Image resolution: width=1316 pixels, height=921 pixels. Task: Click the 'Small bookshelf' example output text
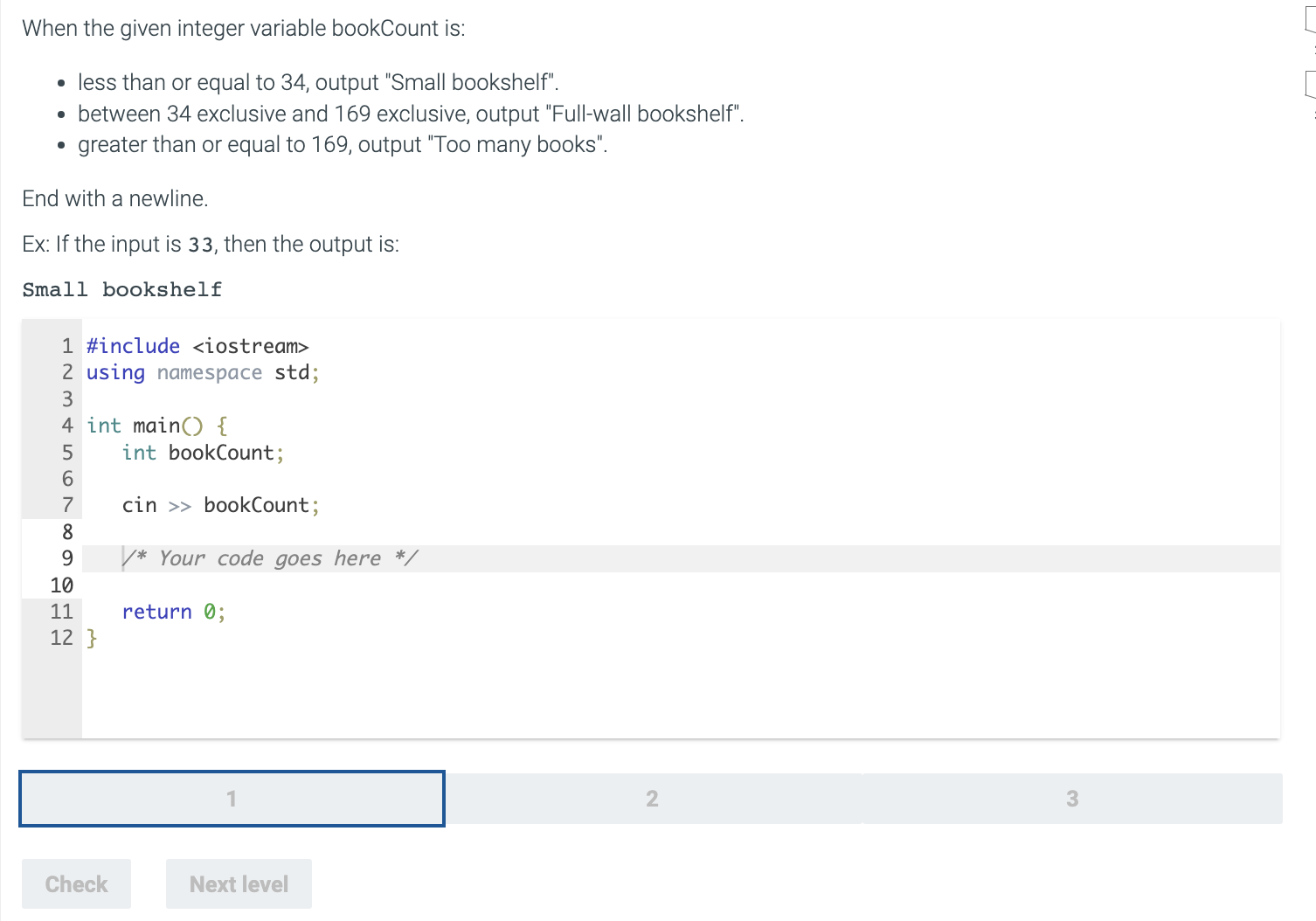point(122,289)
